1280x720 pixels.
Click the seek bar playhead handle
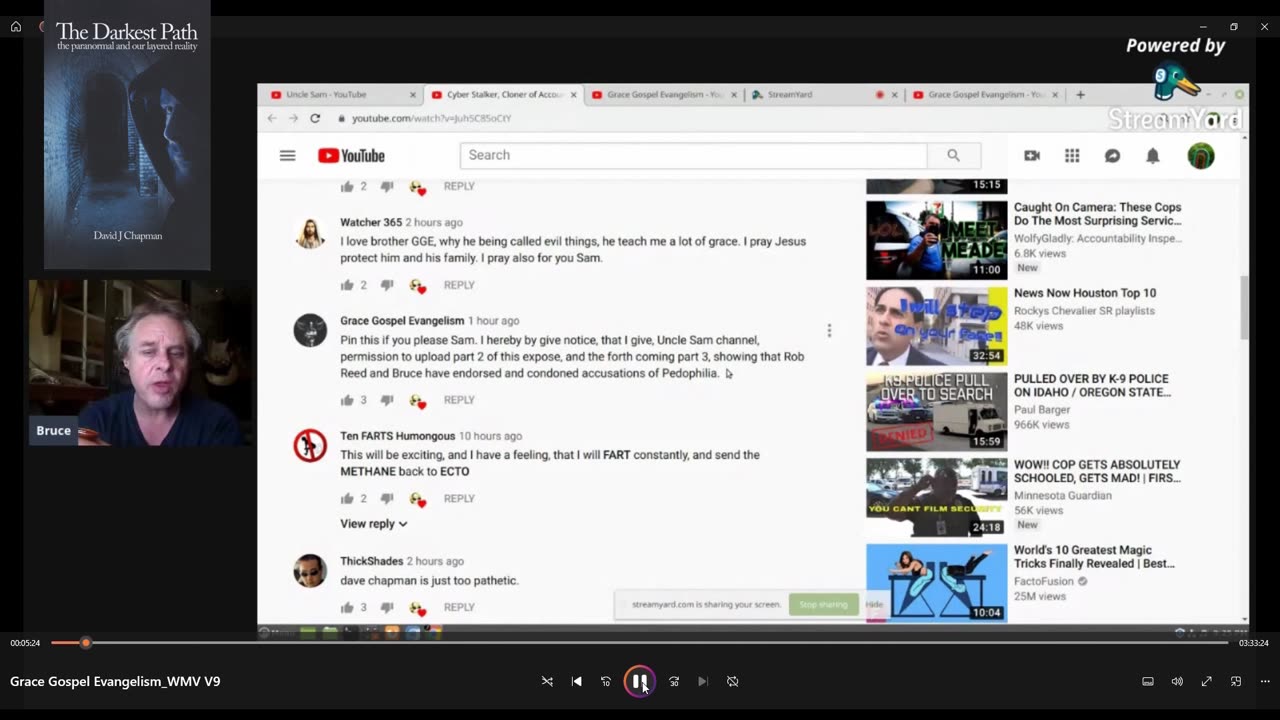point(86,643)
